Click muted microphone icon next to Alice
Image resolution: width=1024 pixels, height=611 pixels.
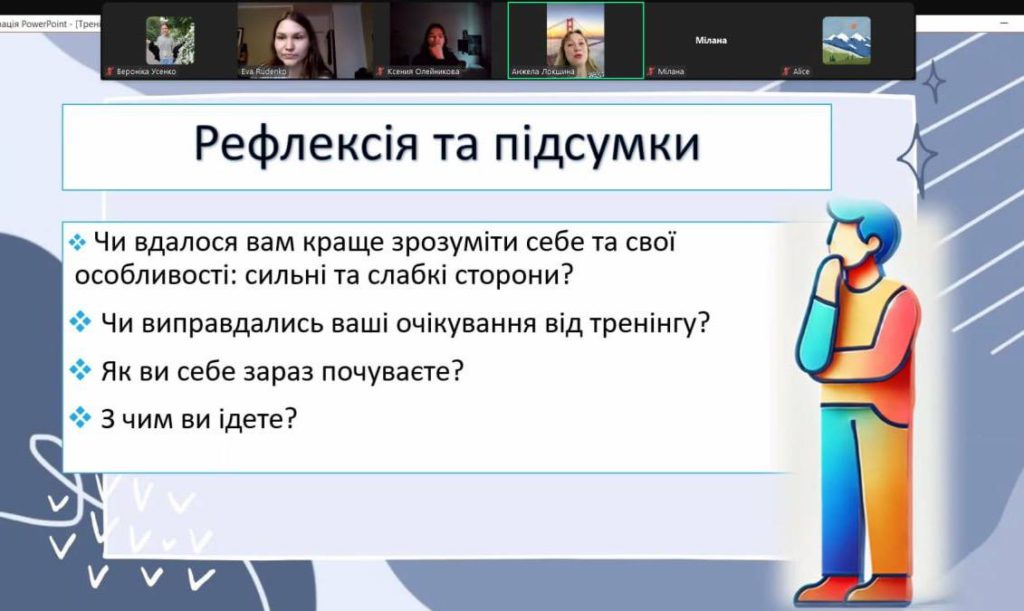pos(786,71)
